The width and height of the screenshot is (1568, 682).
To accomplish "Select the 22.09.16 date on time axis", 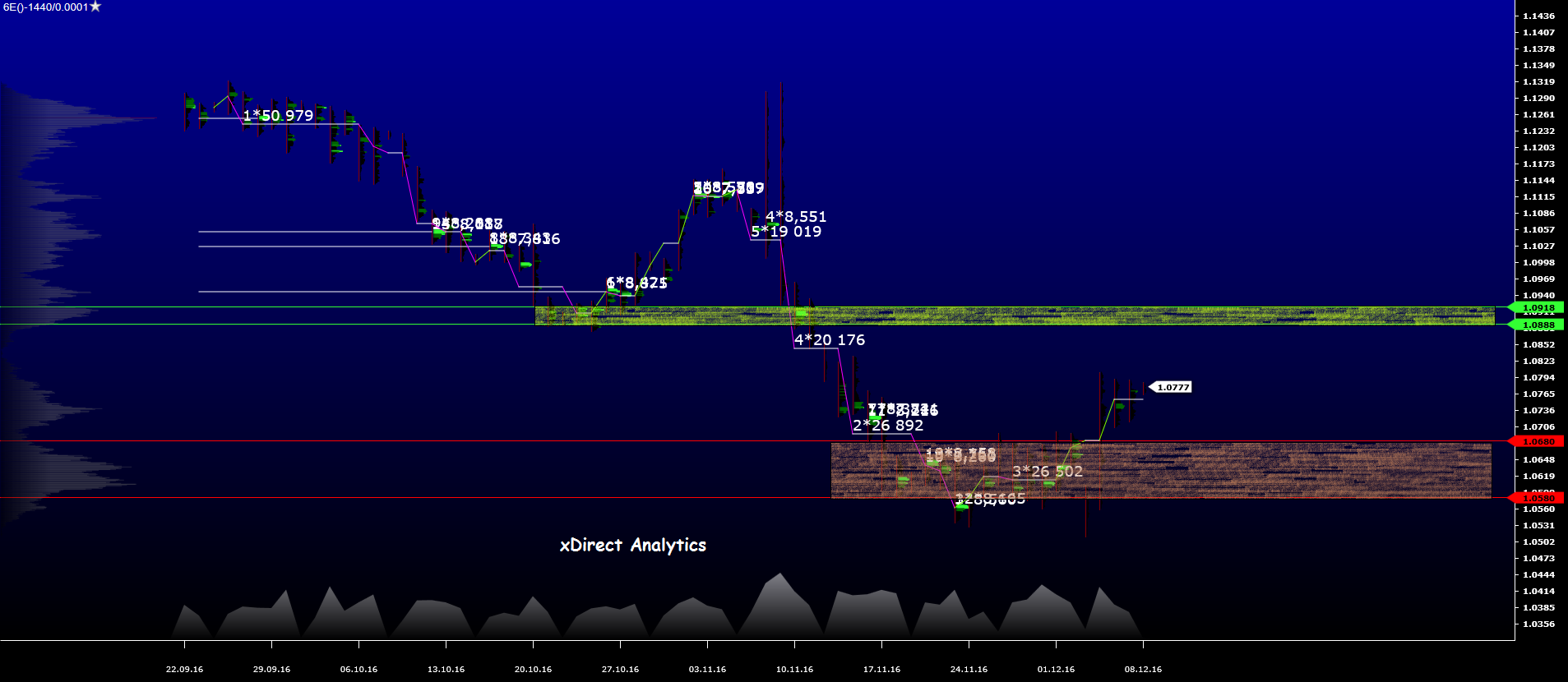I will pos(184,669).
